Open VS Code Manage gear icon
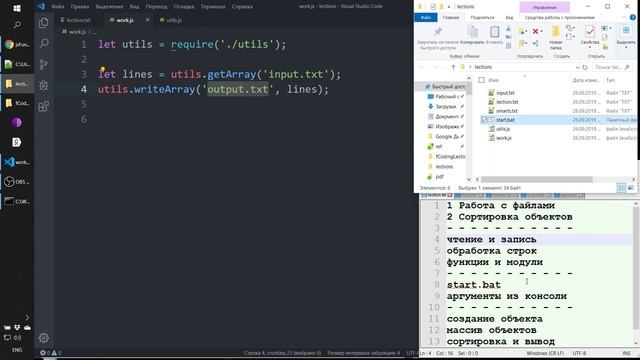640x360 pixels. pos(44,338)
